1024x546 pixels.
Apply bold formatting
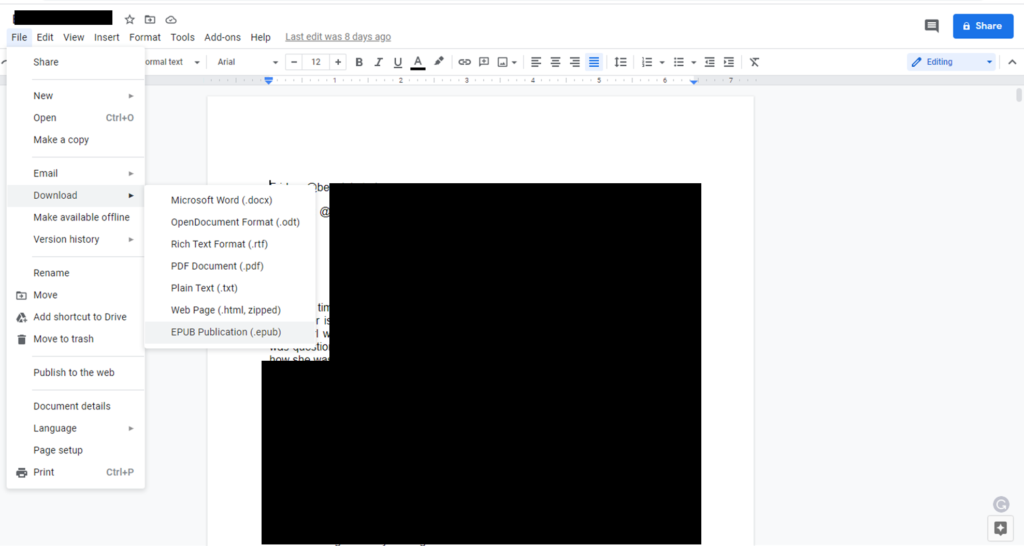coord(359,62)
